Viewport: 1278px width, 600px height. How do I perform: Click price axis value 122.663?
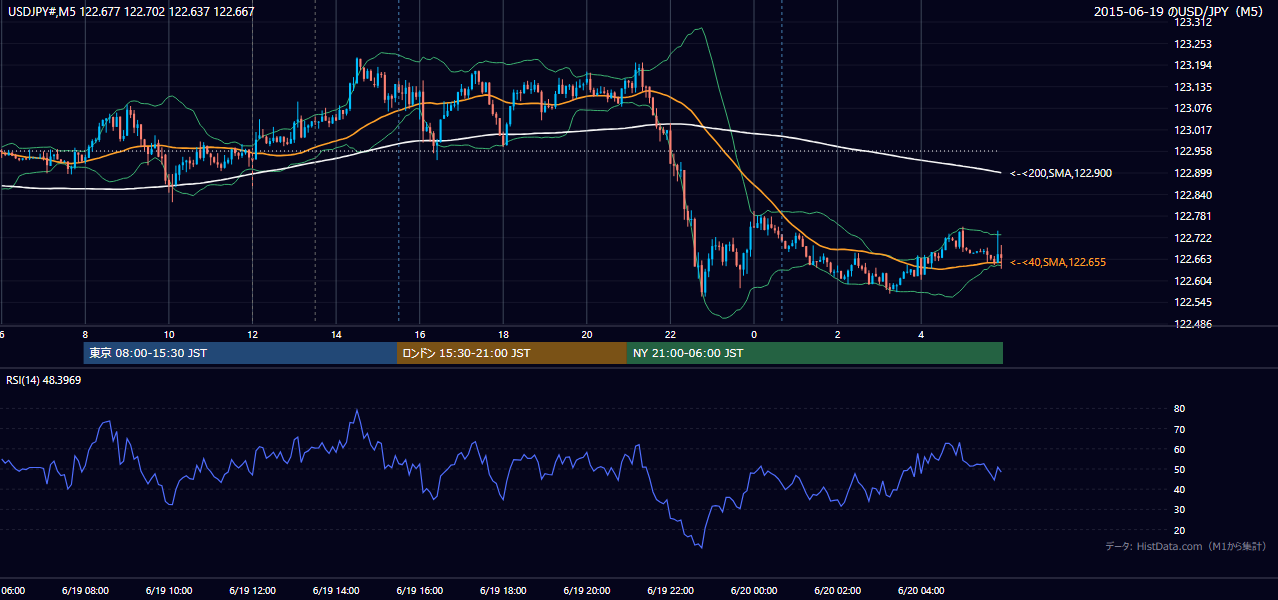[x=1192, y=259]
